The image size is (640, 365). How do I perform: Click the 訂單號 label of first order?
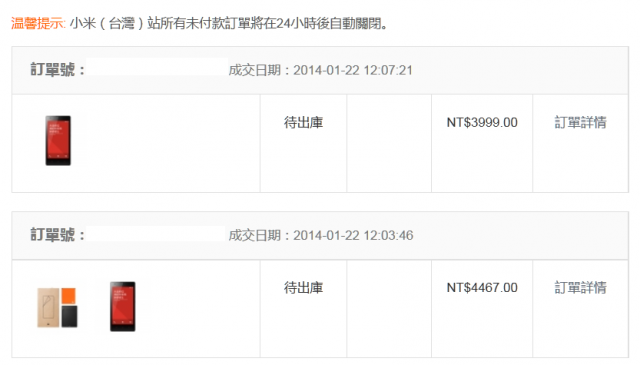(x=58, y=70)
